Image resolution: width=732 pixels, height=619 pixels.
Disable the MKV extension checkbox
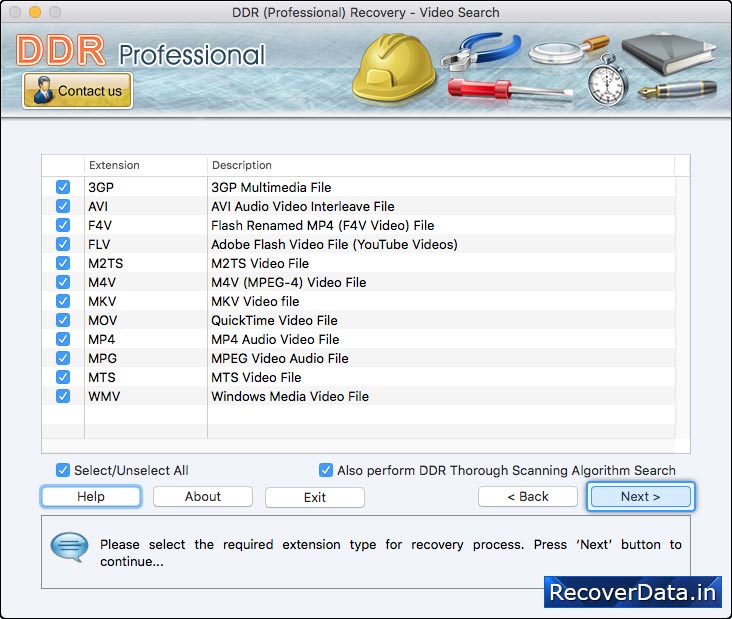coord(63,301)
